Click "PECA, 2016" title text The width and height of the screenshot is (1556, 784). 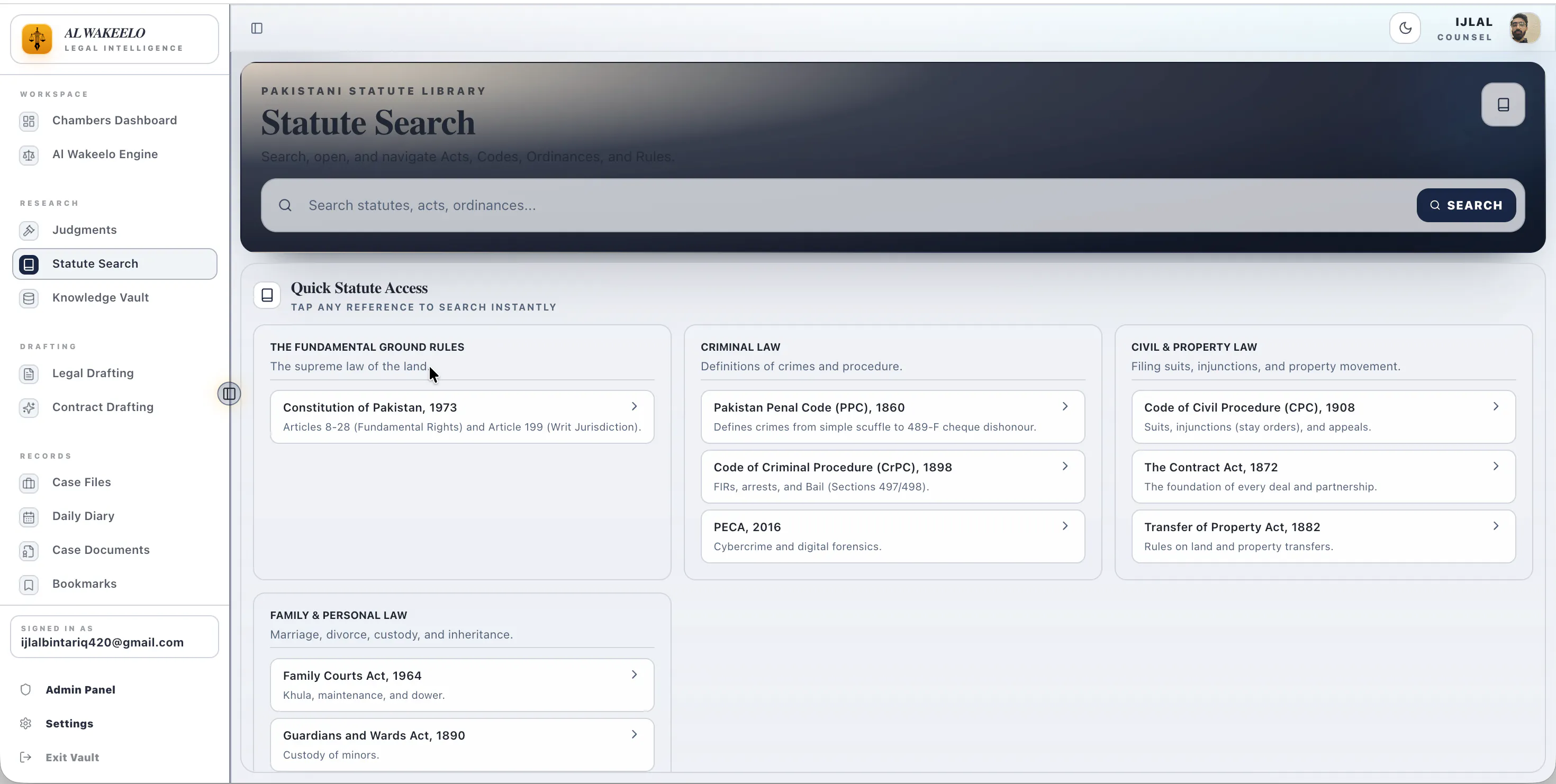[x=747, y=527]
